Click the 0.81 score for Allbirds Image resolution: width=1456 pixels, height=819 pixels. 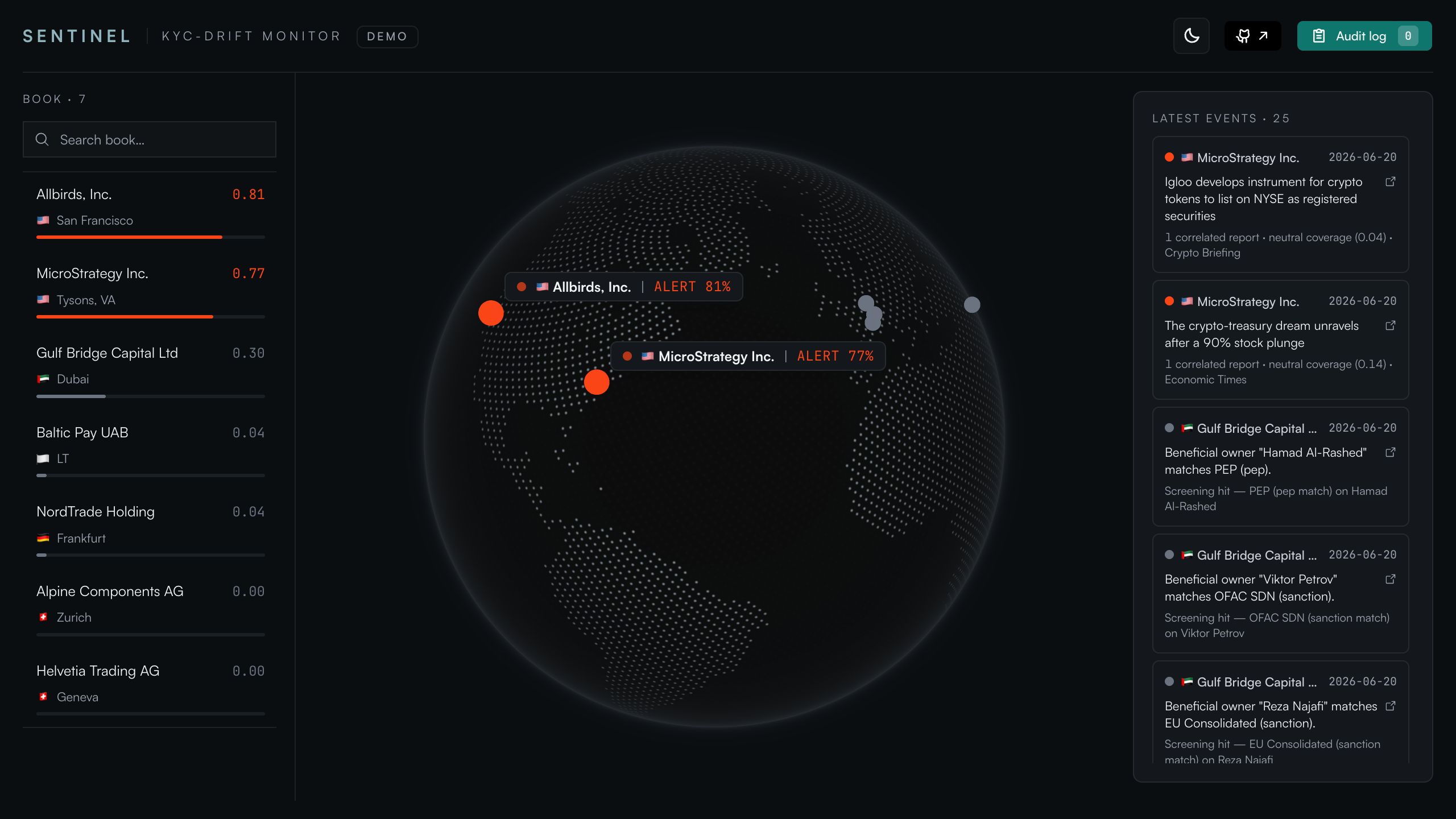249,195
